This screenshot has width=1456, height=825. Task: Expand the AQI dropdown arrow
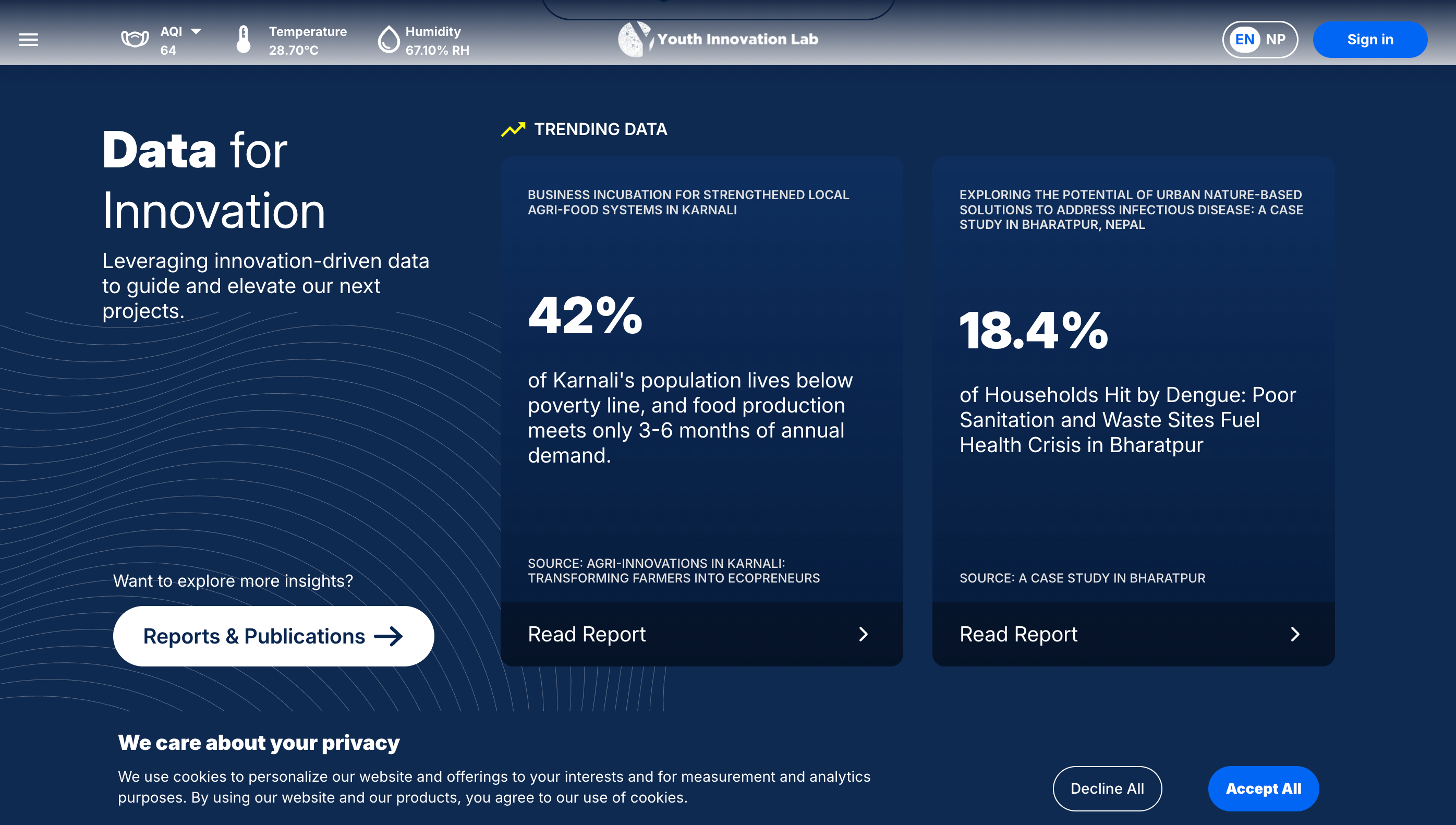196,31
